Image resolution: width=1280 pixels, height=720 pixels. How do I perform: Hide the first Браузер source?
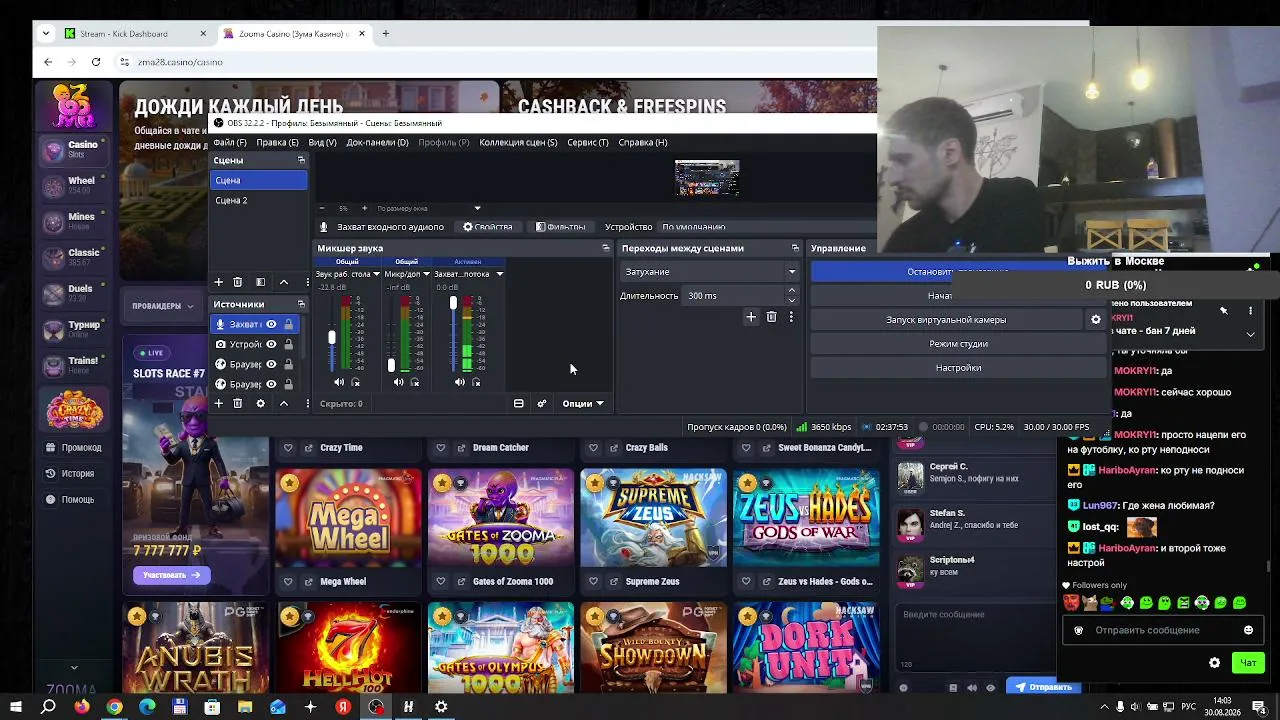(271, 364)
